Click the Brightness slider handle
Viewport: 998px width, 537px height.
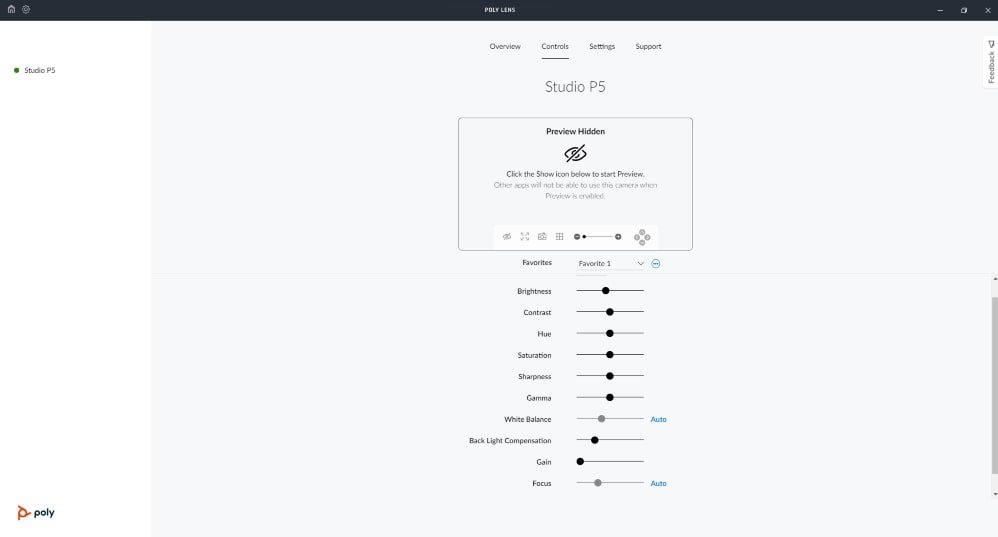606,291
